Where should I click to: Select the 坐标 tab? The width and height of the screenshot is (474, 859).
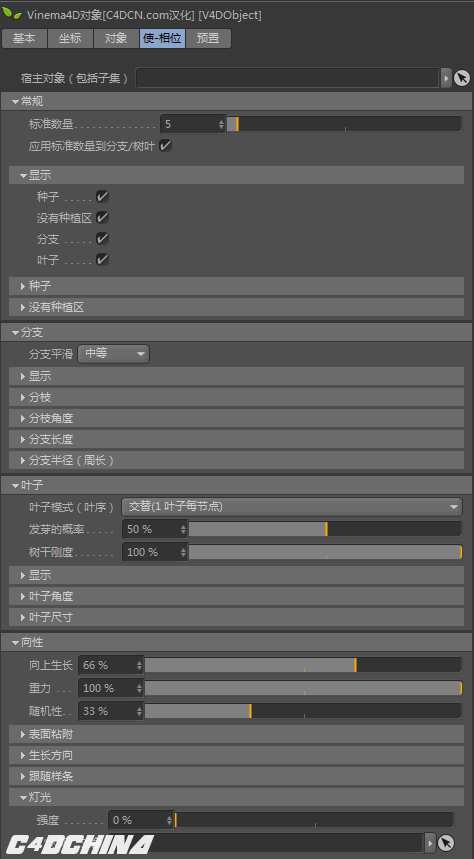pos(70,38)
